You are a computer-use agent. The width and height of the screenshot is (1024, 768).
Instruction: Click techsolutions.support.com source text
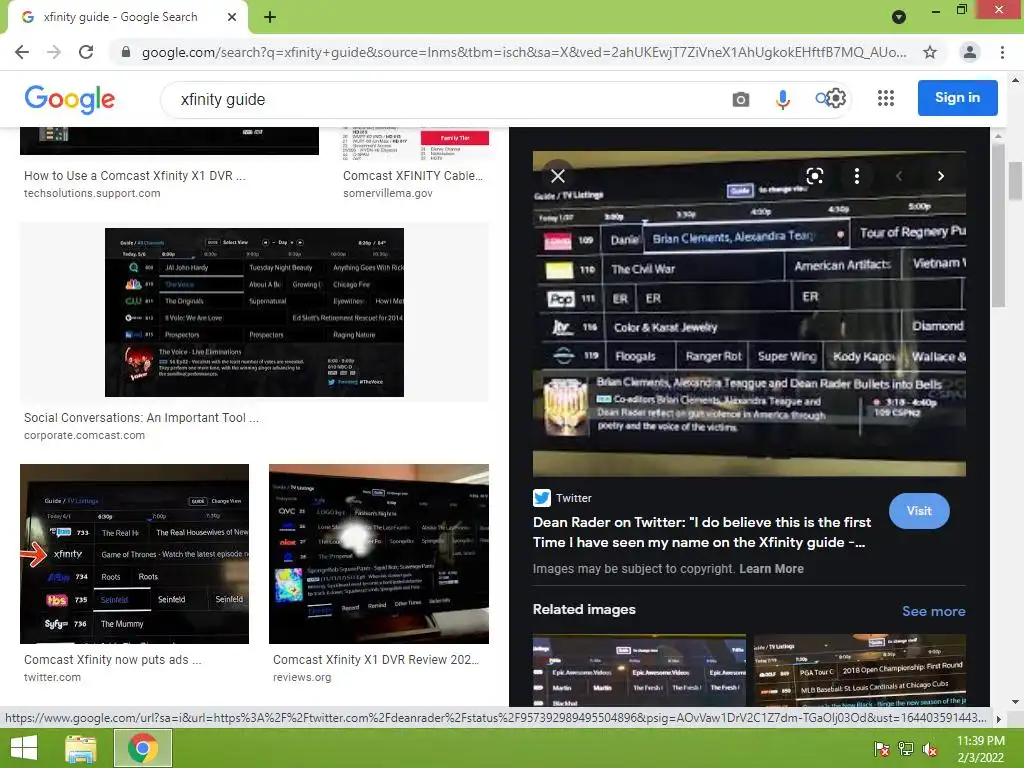click(92, 193)
